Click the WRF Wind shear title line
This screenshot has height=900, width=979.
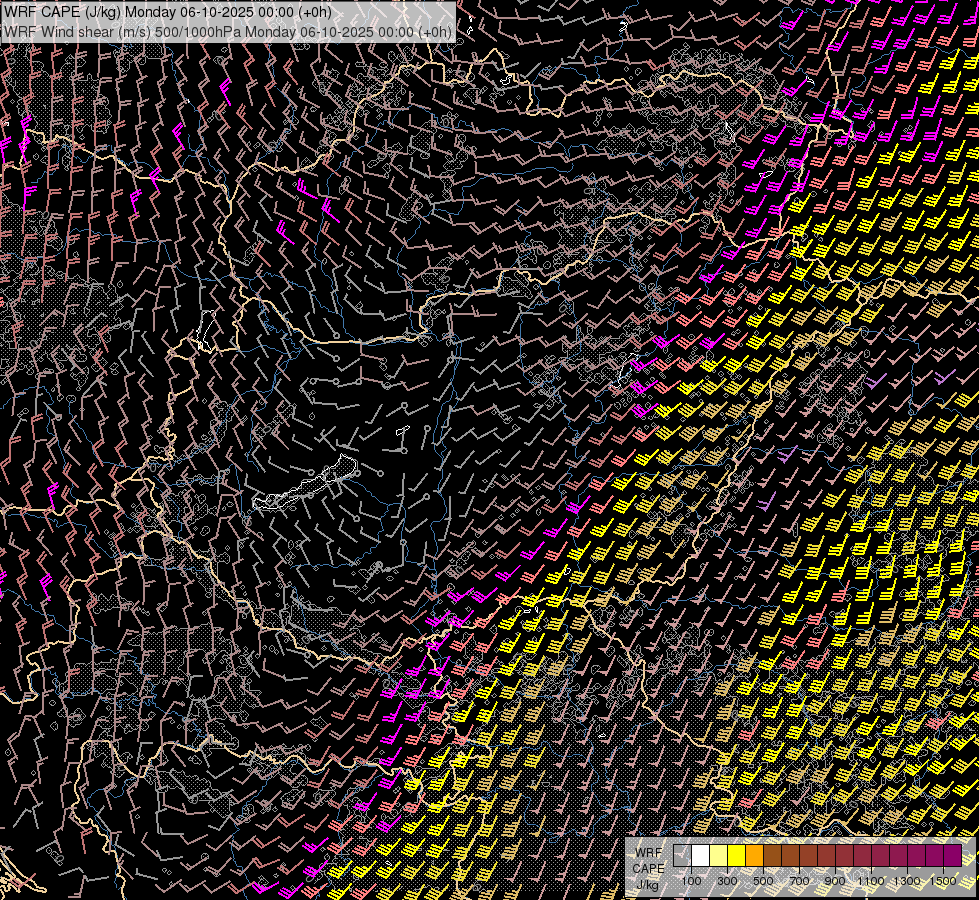pos(227,32)
